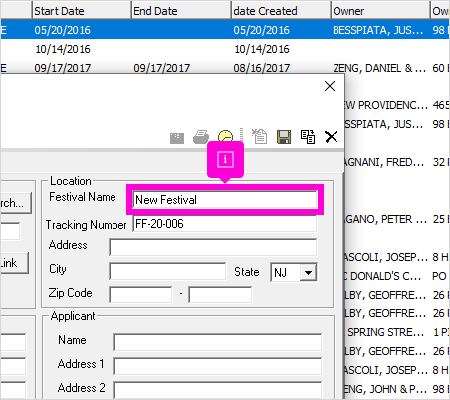Click the save floppy disk icon
The width and height of the screenshot is (450, 400).
284,137
